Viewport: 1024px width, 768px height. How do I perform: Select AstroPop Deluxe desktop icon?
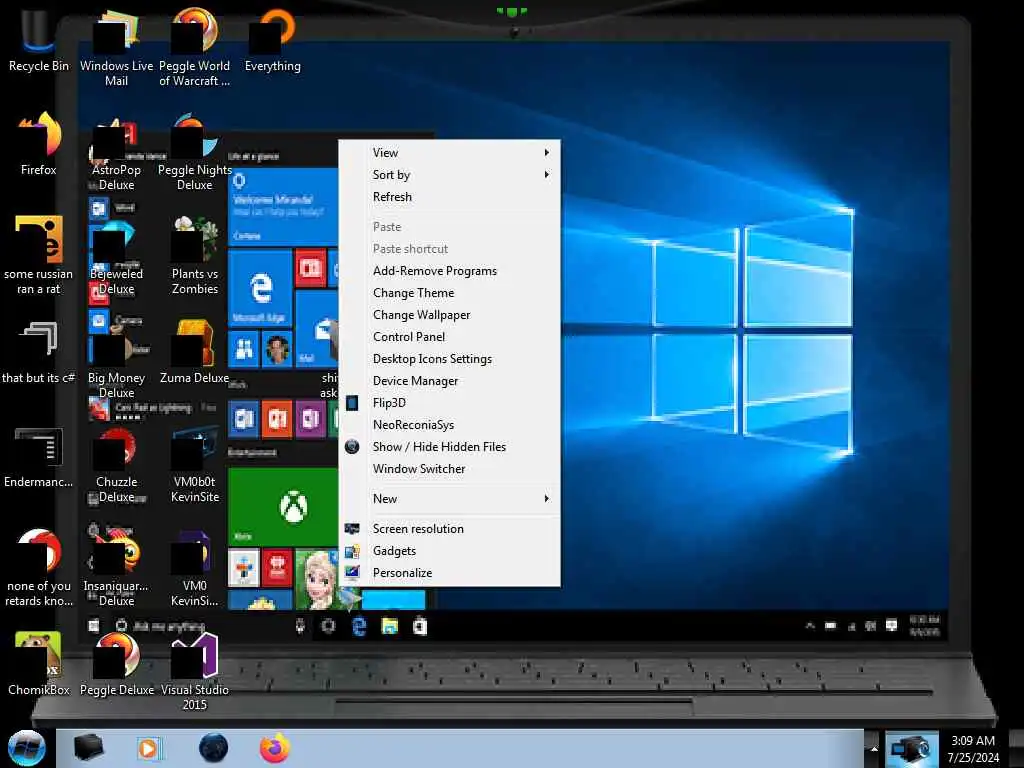[116, 152]
